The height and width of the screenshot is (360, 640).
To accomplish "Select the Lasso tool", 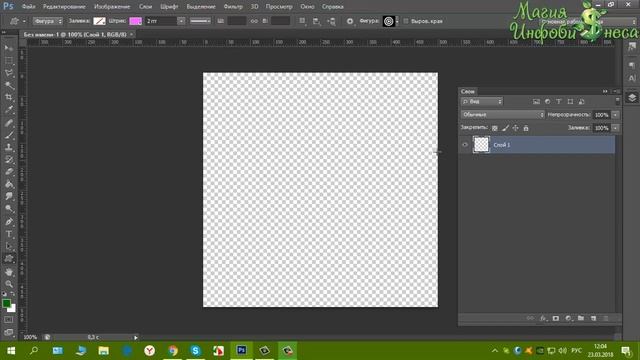I will click(9, 73).
